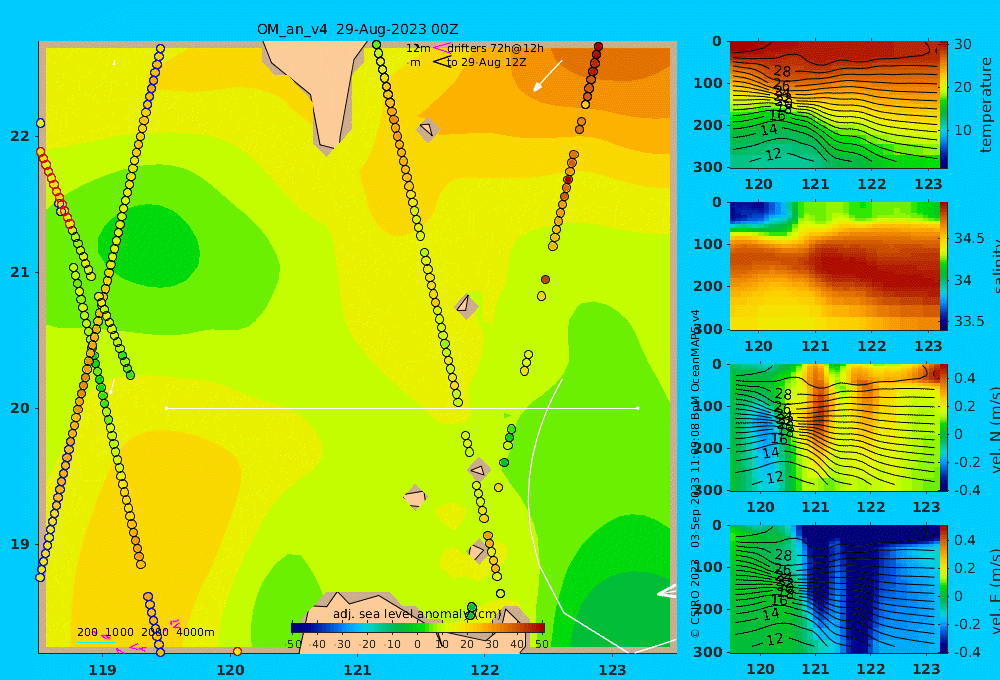Click the sea level anomaly colorbar on the map
Image resolution: width=1000 pixels, height=680 pixels.
[x=418, y=628]
